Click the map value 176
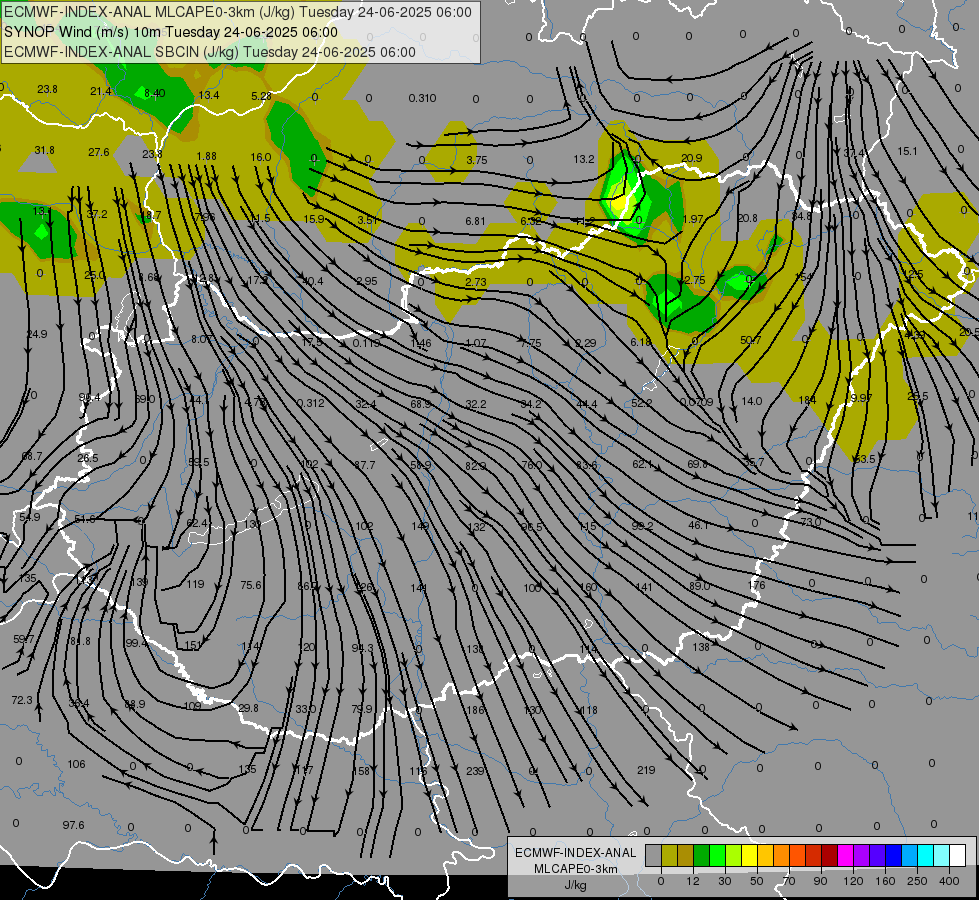 click(x=756, y=585)
